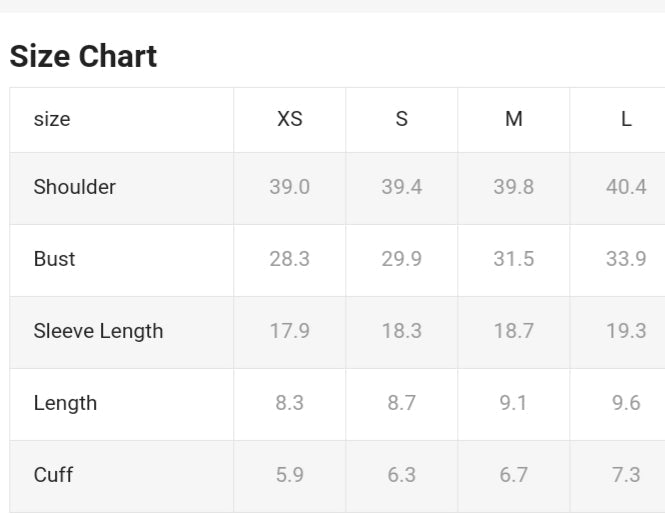The height and width of the screenshot is (526, 665).
Task: Click the Bust row label
Action: click(55, 259)
